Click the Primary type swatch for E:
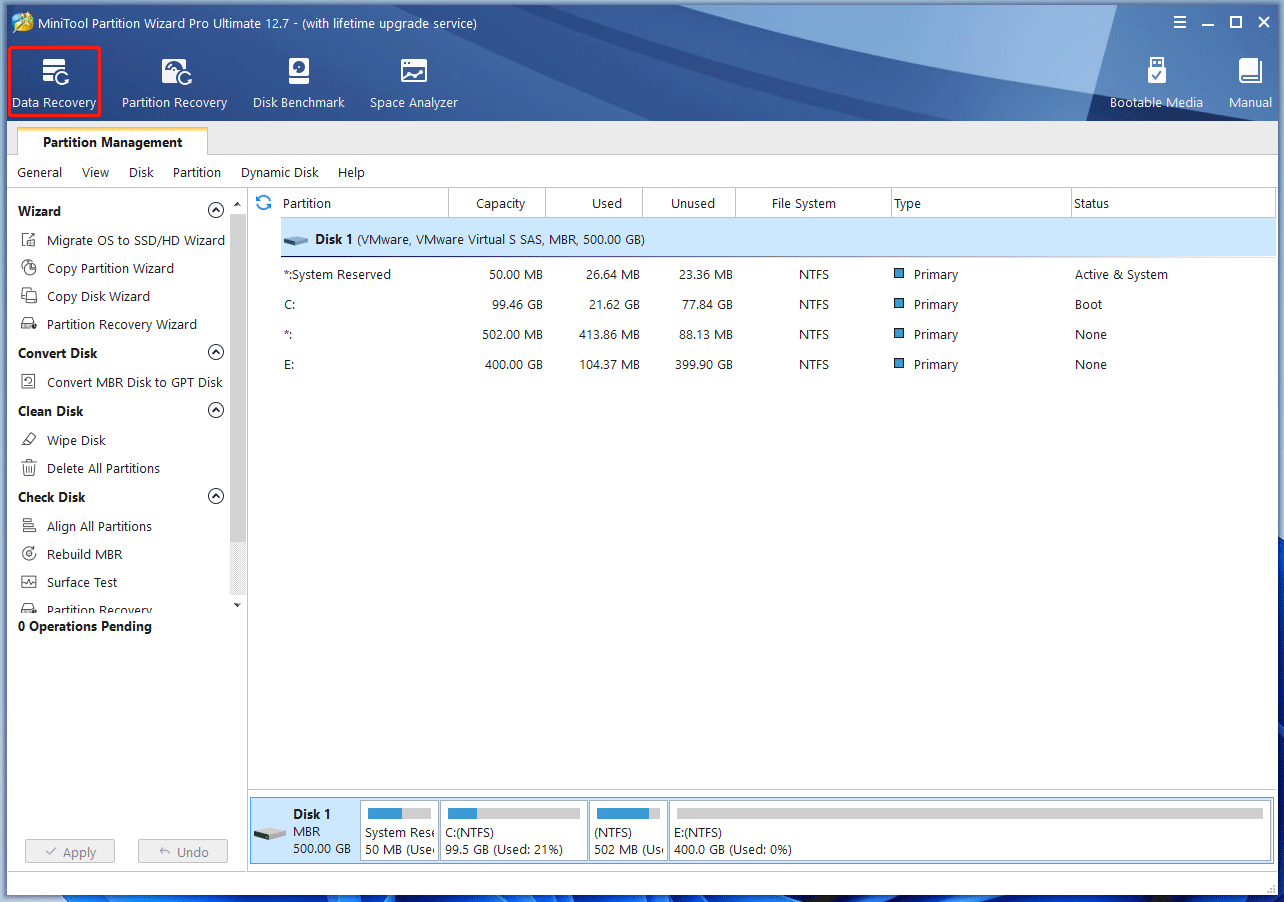 tap(899, 364)
